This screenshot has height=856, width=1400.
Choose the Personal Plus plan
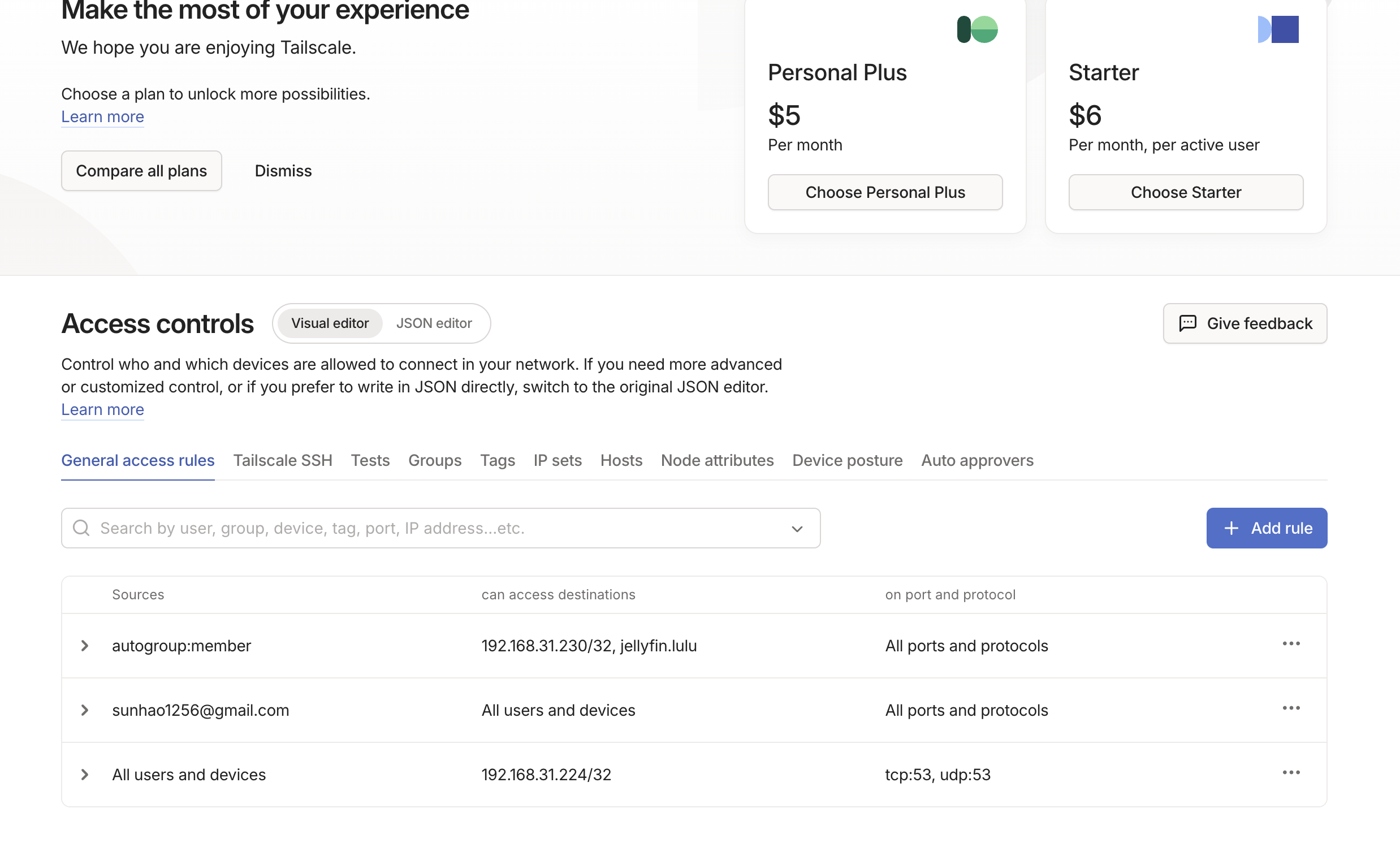(x=885, y=193)
